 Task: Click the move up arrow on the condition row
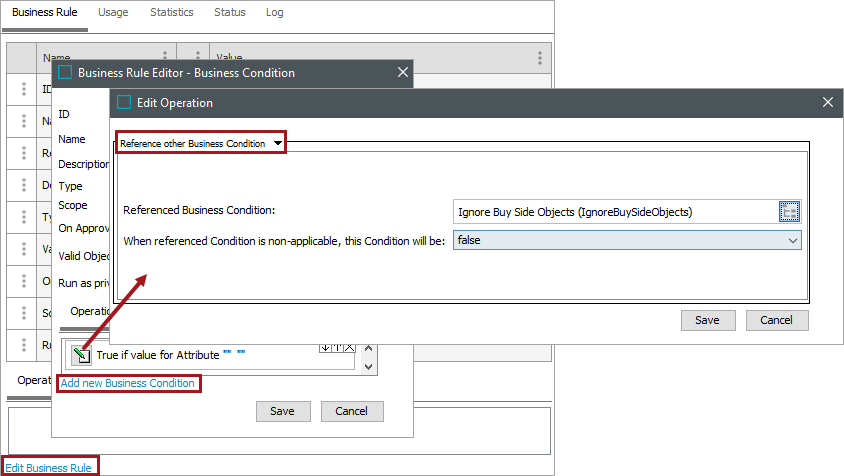pyautogui.click(x=337, y=347)
